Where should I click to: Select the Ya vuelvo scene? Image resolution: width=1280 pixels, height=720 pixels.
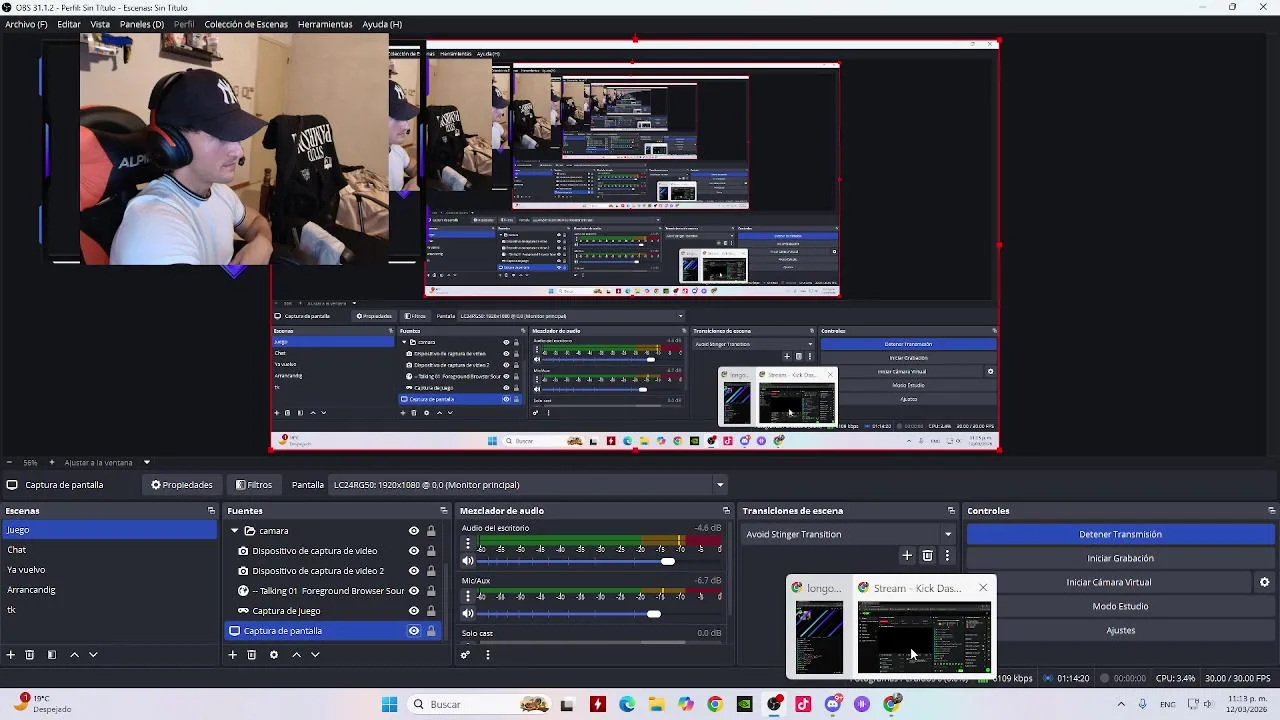108,570
